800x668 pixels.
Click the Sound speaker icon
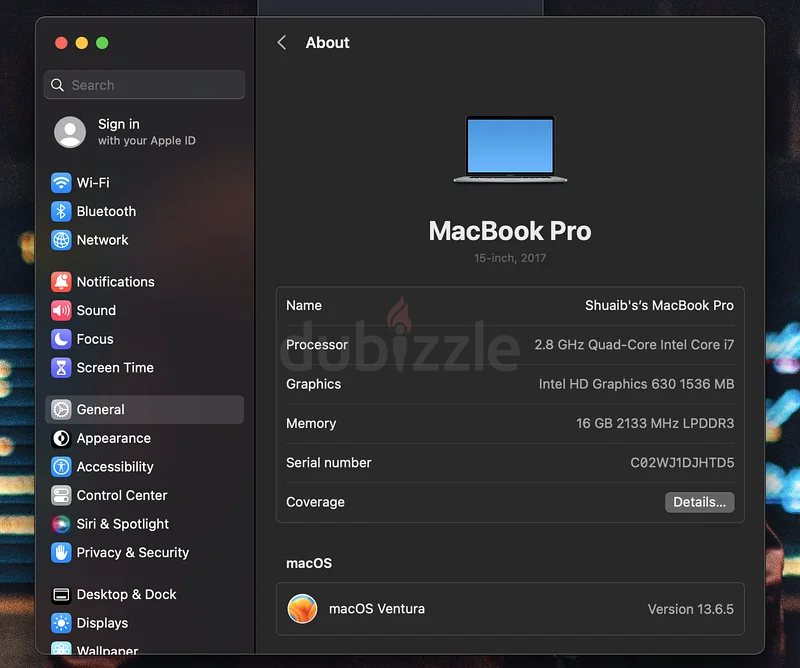click(x=61, y=310)
